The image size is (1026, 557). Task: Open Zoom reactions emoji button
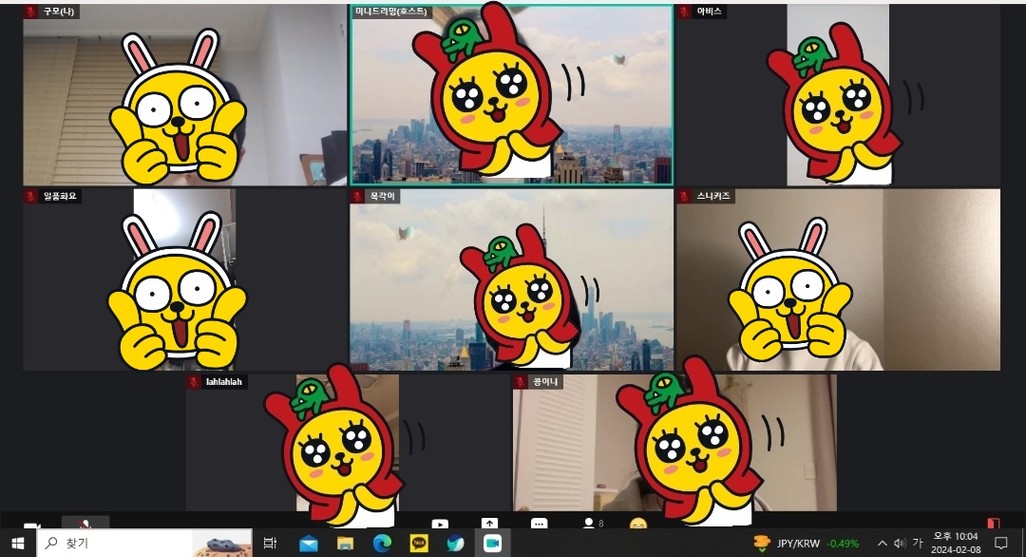click(x=638, y=524)
